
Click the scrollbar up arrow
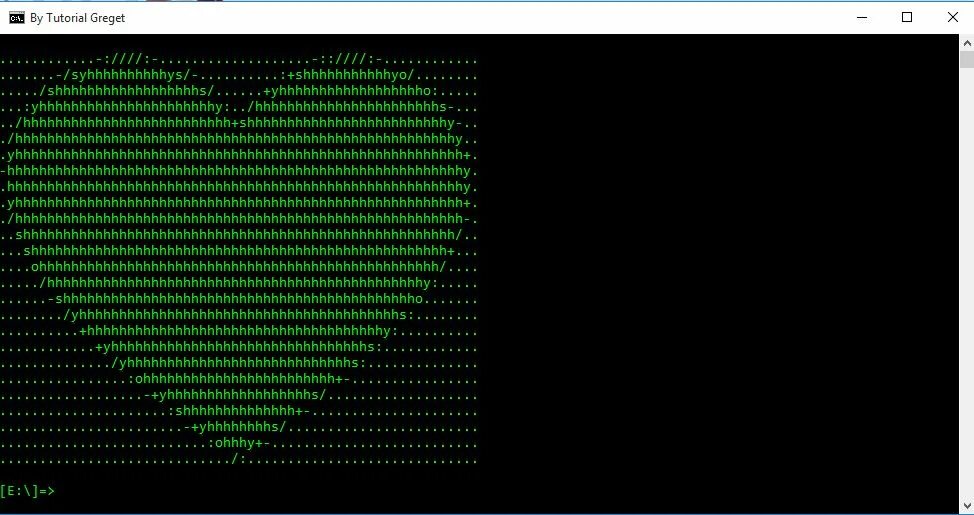967,43
